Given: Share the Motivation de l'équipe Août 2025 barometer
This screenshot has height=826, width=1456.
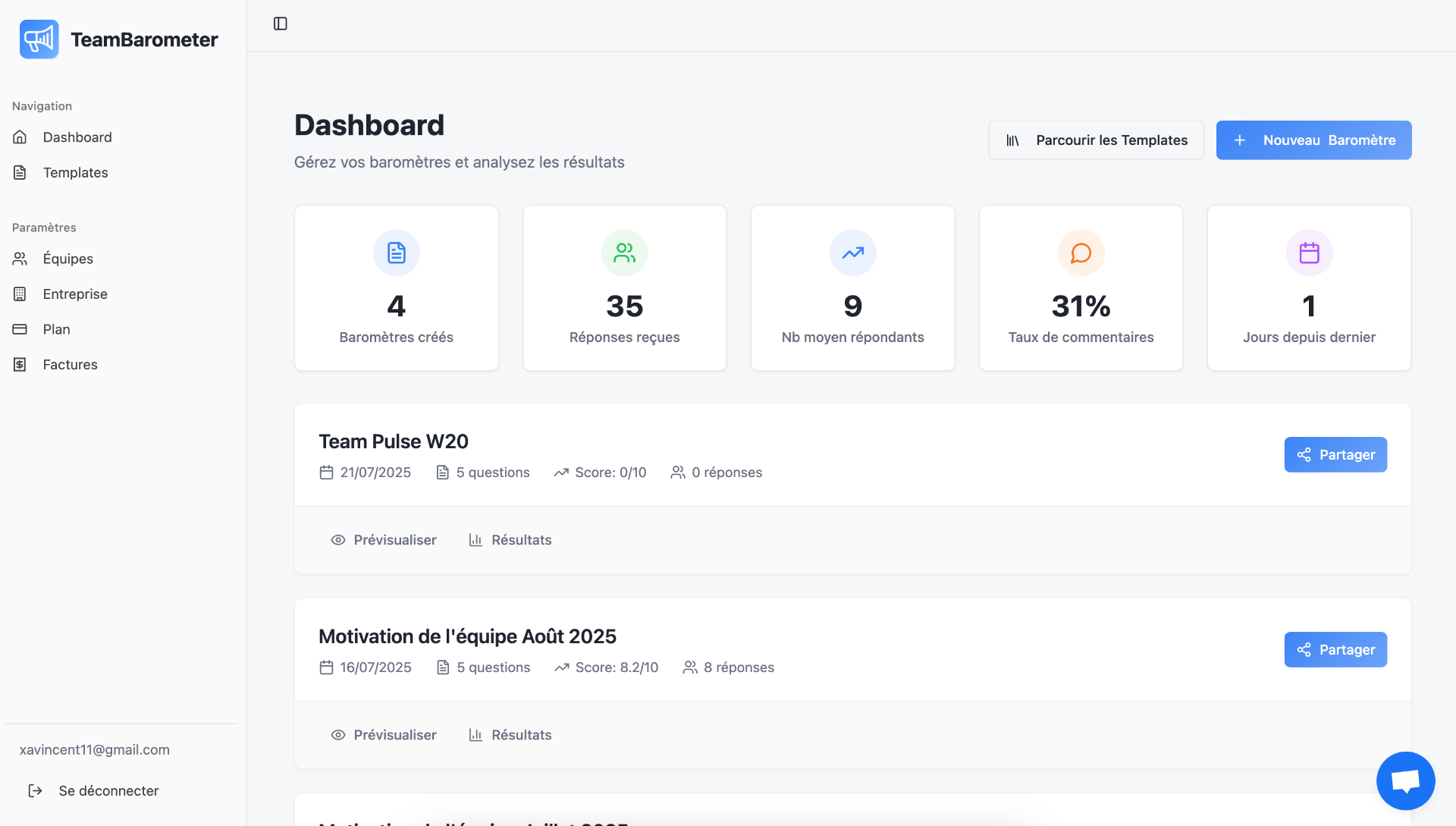Looking at the screenshot, I should tap(1335, 649).
